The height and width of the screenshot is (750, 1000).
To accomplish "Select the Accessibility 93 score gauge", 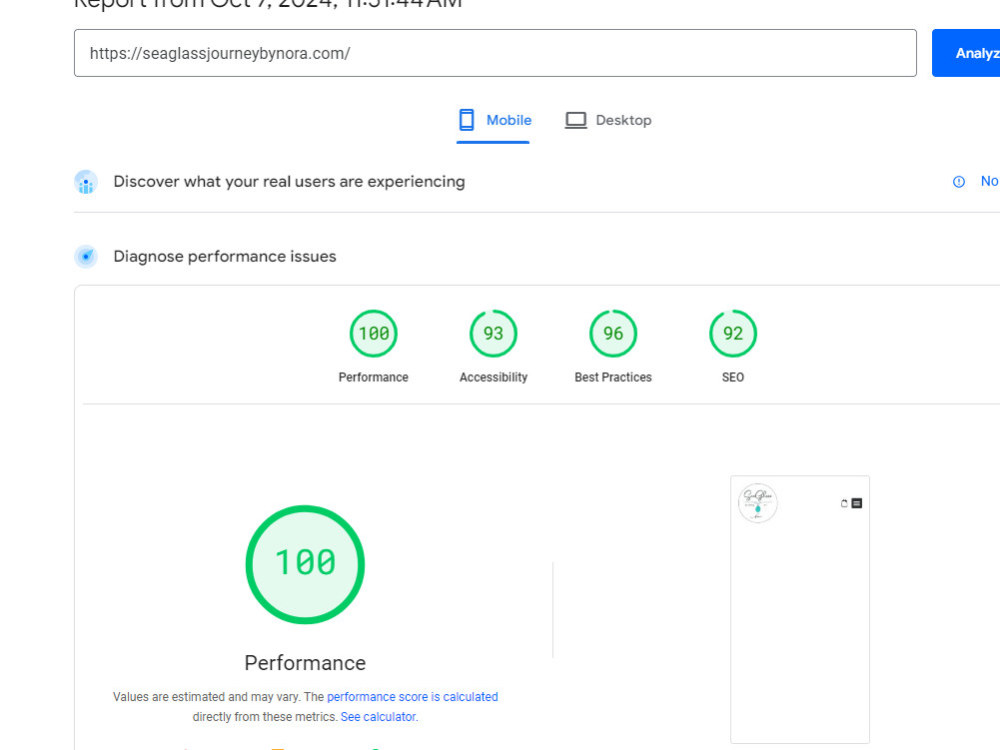I will click(493, 334).
